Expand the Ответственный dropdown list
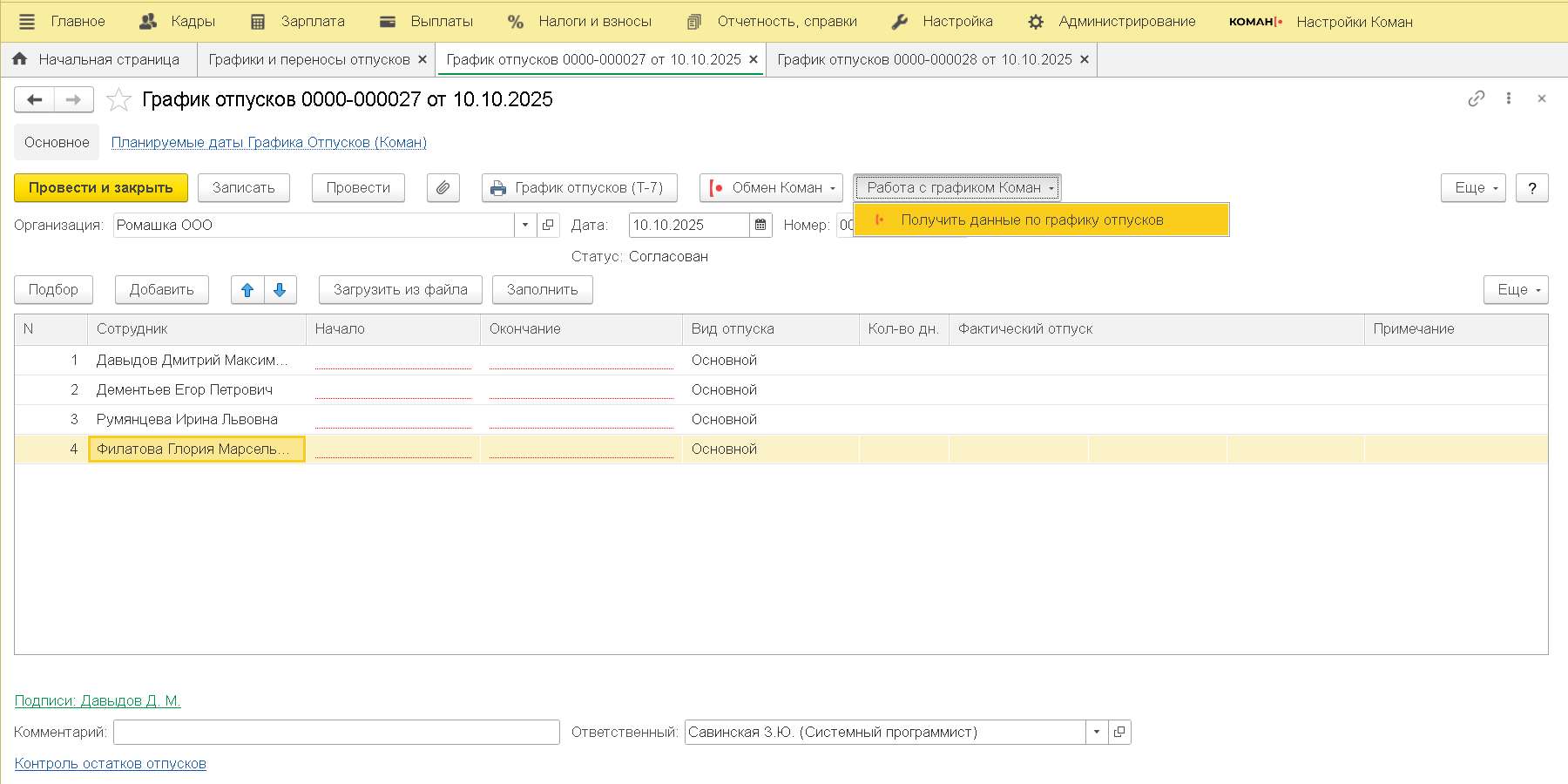This screenshot has height=784, width=1568. [x=1097, y=732]
